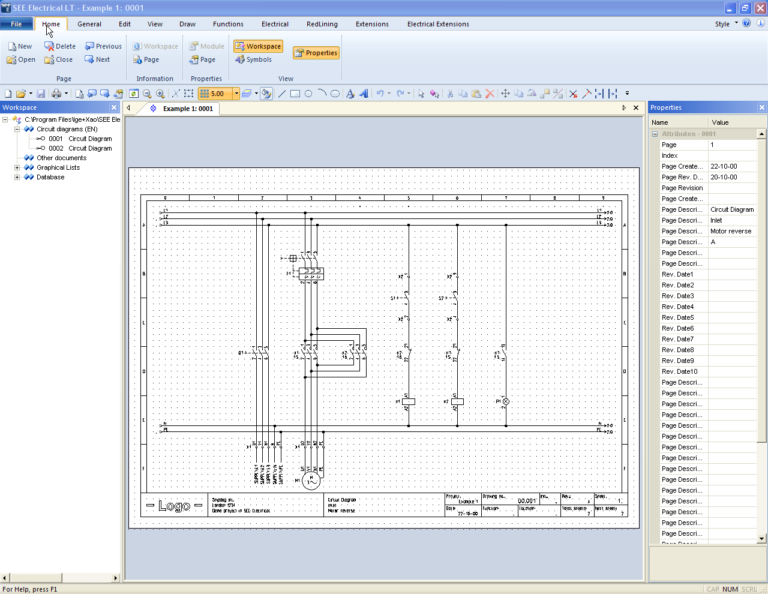Screen dimensions: 768x594
Task: Switch to the Electrical ribbon tab
Action: [275, 24]
